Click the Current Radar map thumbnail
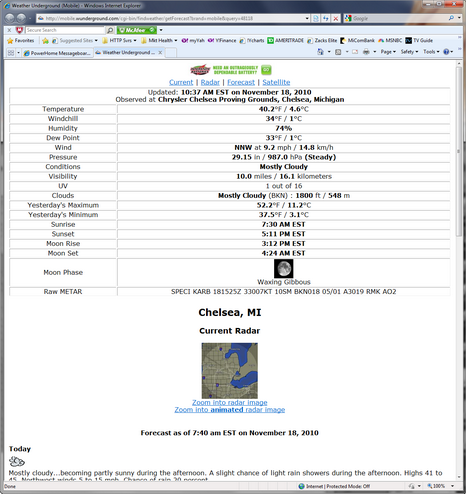Image resolution: width=466 pixels, height=494 pixels. pyautogui.click(x=230, y=371)
